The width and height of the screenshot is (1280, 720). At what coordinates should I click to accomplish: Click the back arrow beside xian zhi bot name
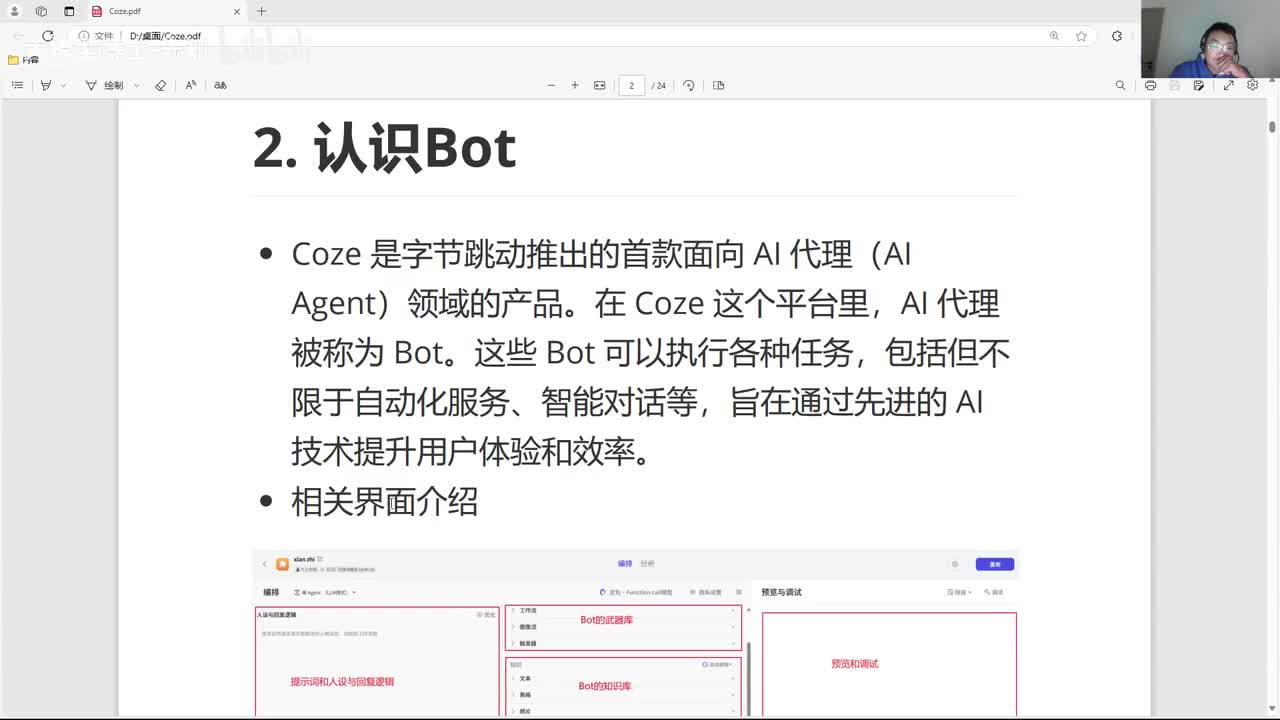pos(265,564)
